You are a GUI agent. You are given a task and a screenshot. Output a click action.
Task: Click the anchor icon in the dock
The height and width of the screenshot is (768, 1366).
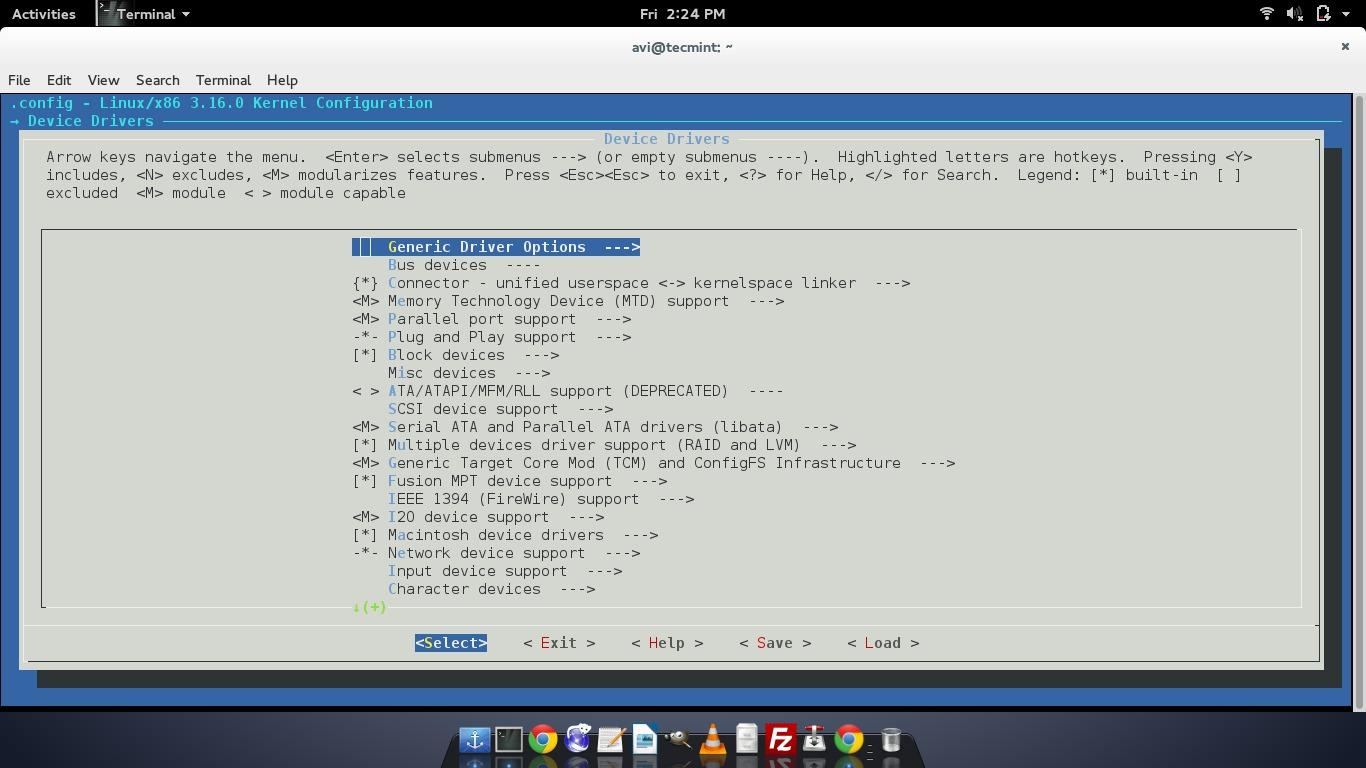(x=474, y=740)
